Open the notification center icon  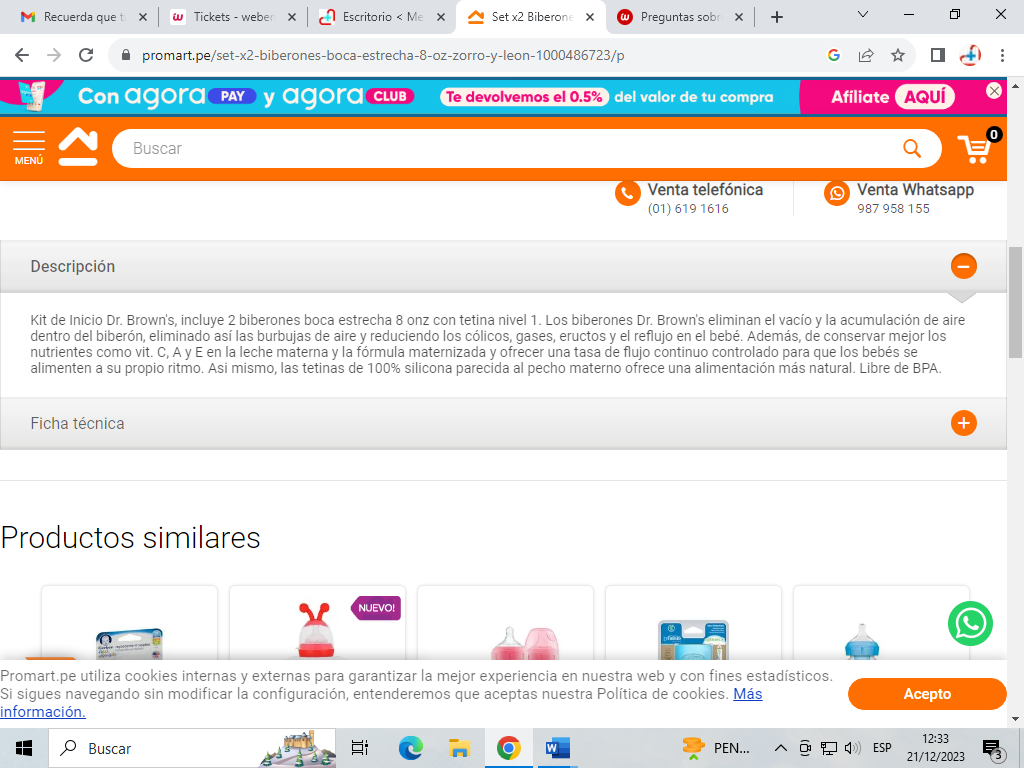point(993,749)
